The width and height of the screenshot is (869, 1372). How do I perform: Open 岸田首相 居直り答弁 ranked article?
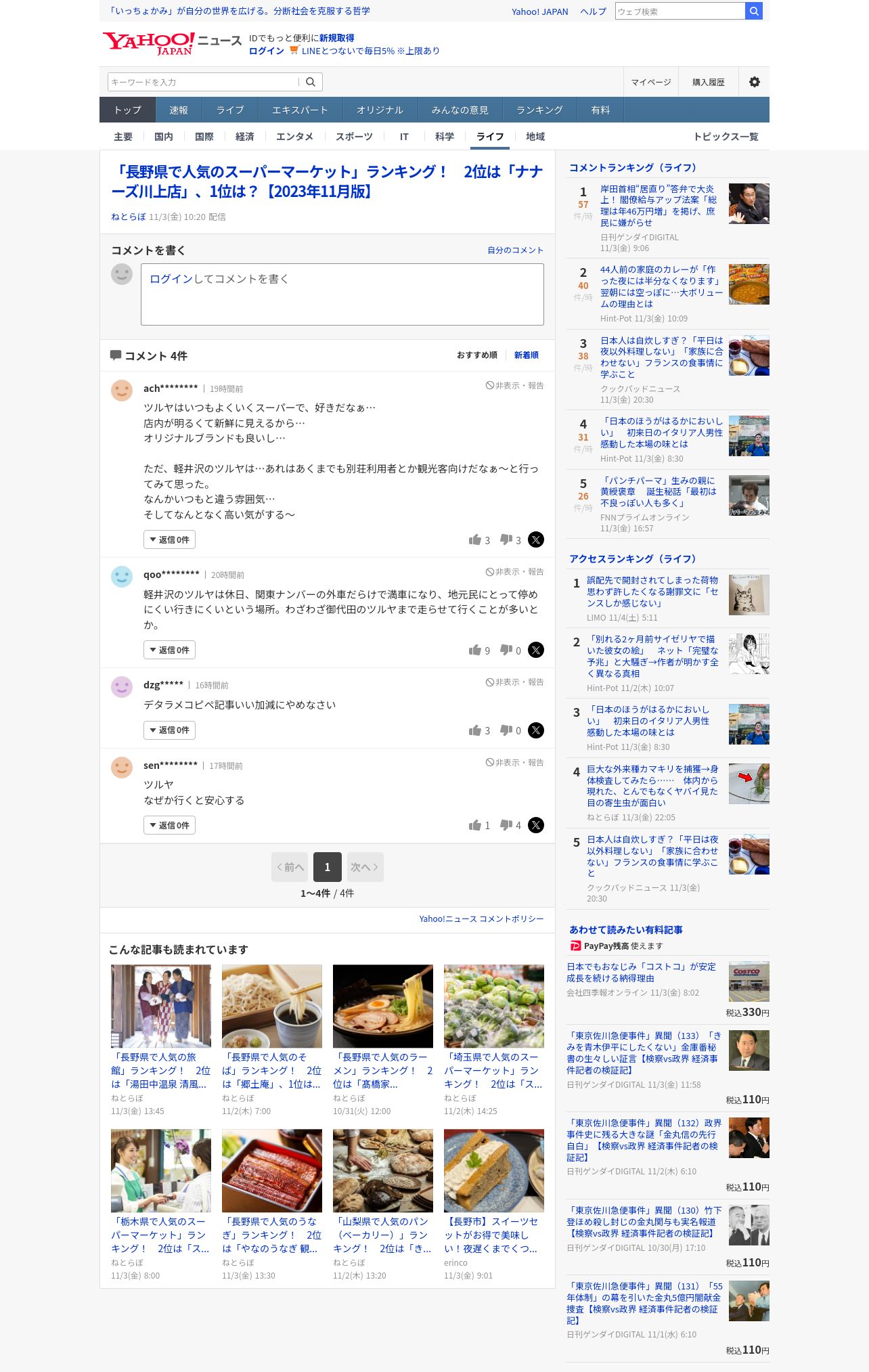click(659, 206)
